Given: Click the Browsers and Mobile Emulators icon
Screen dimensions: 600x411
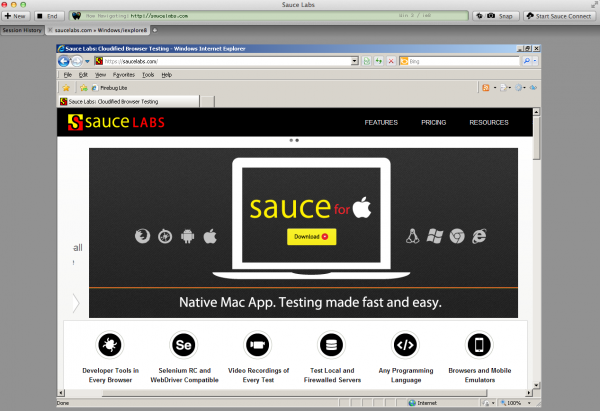Looking at the screenshot, I should pyautogui.click(x=479, y=345).
